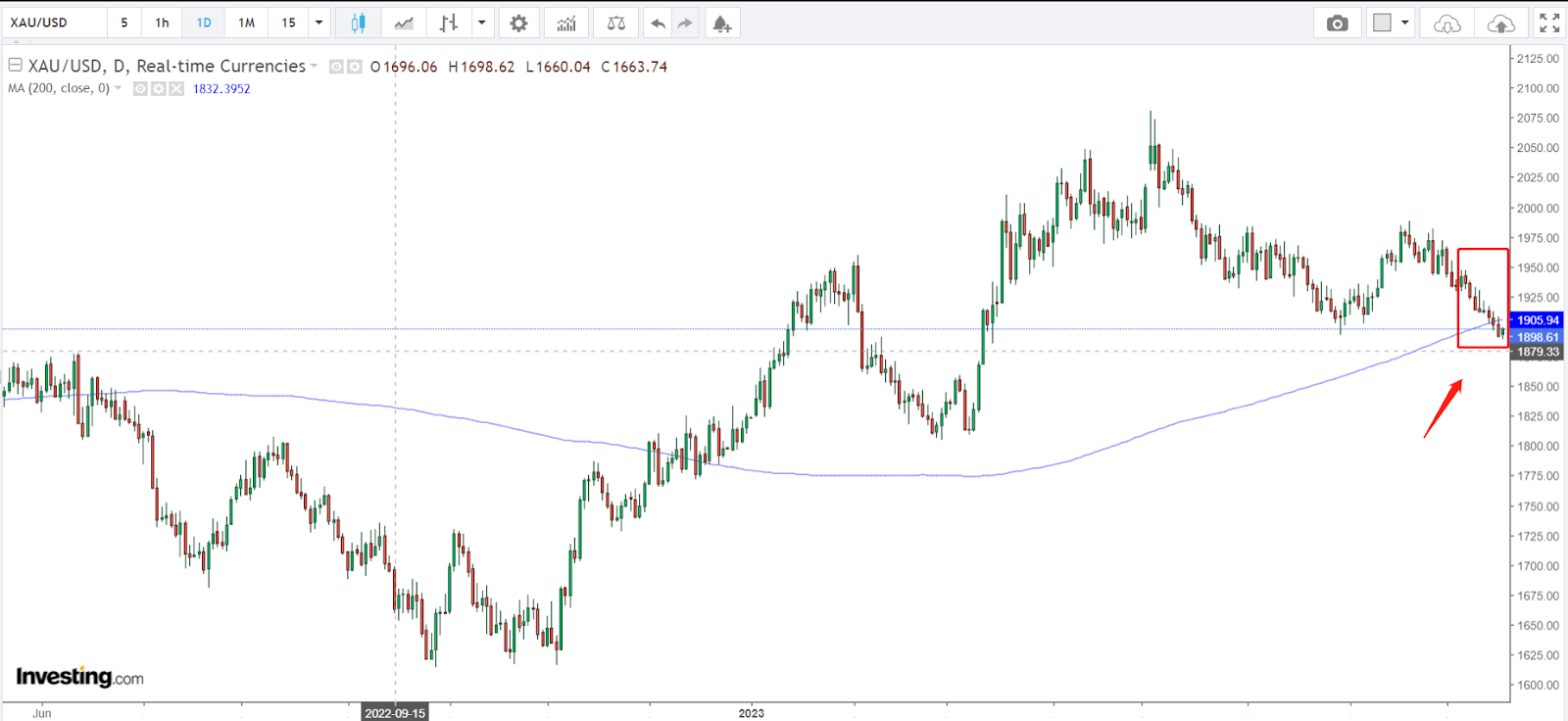Select the 1h interval
The image size is (1568, 721).
pyautogui.click(x=162, y=23)
